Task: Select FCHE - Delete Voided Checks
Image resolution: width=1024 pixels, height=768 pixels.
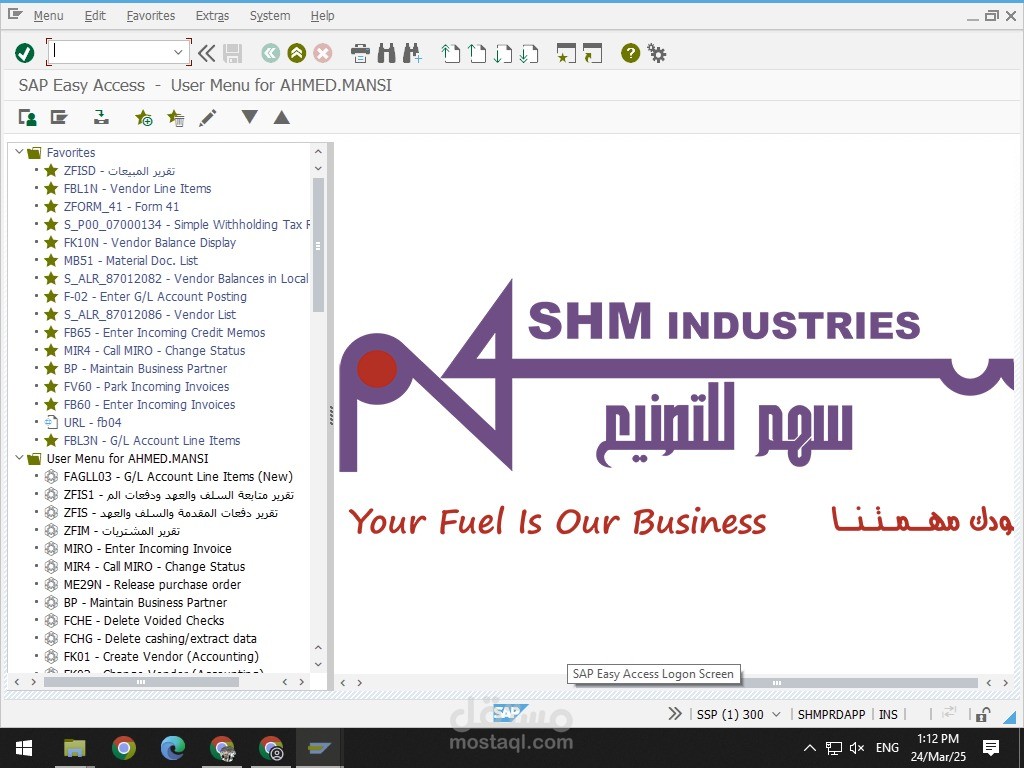Action: point(144,620)
